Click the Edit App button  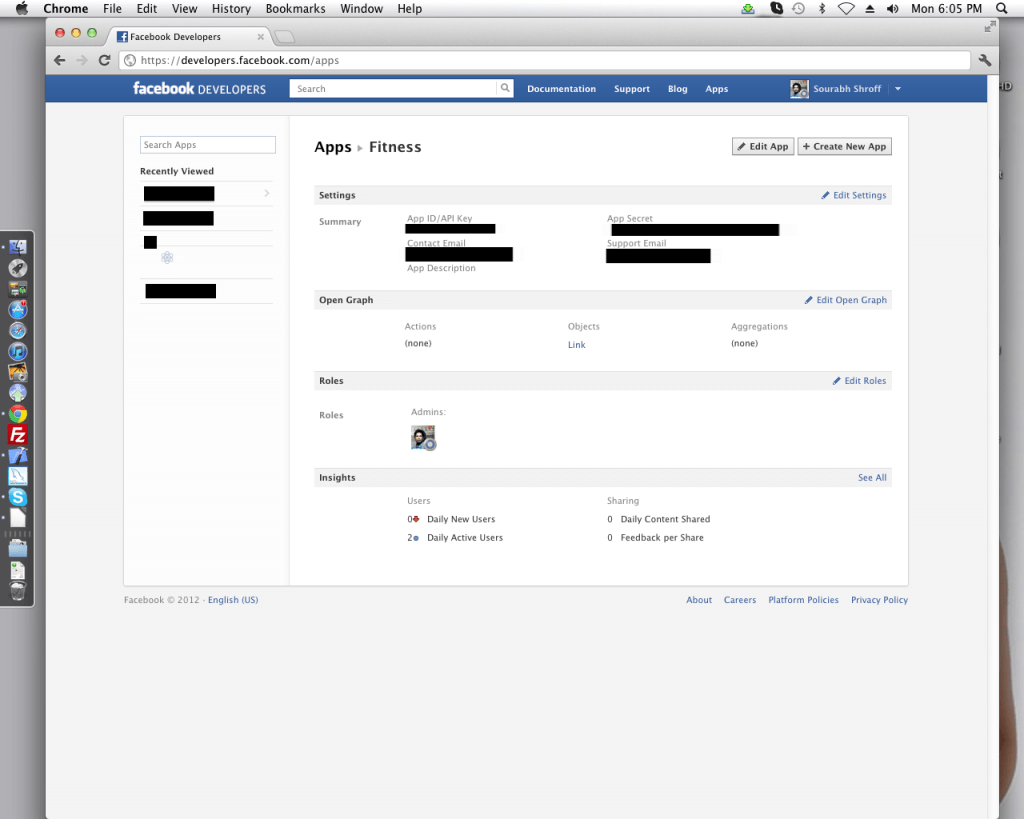point(763,146)
